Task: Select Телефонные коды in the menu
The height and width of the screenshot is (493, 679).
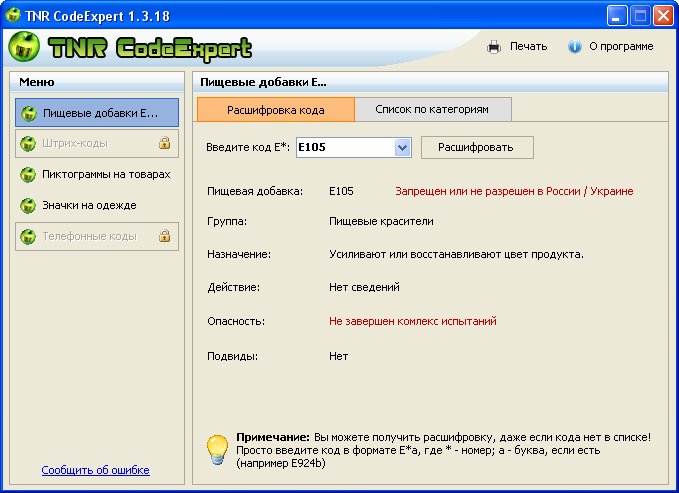Action: click(88, 237)
